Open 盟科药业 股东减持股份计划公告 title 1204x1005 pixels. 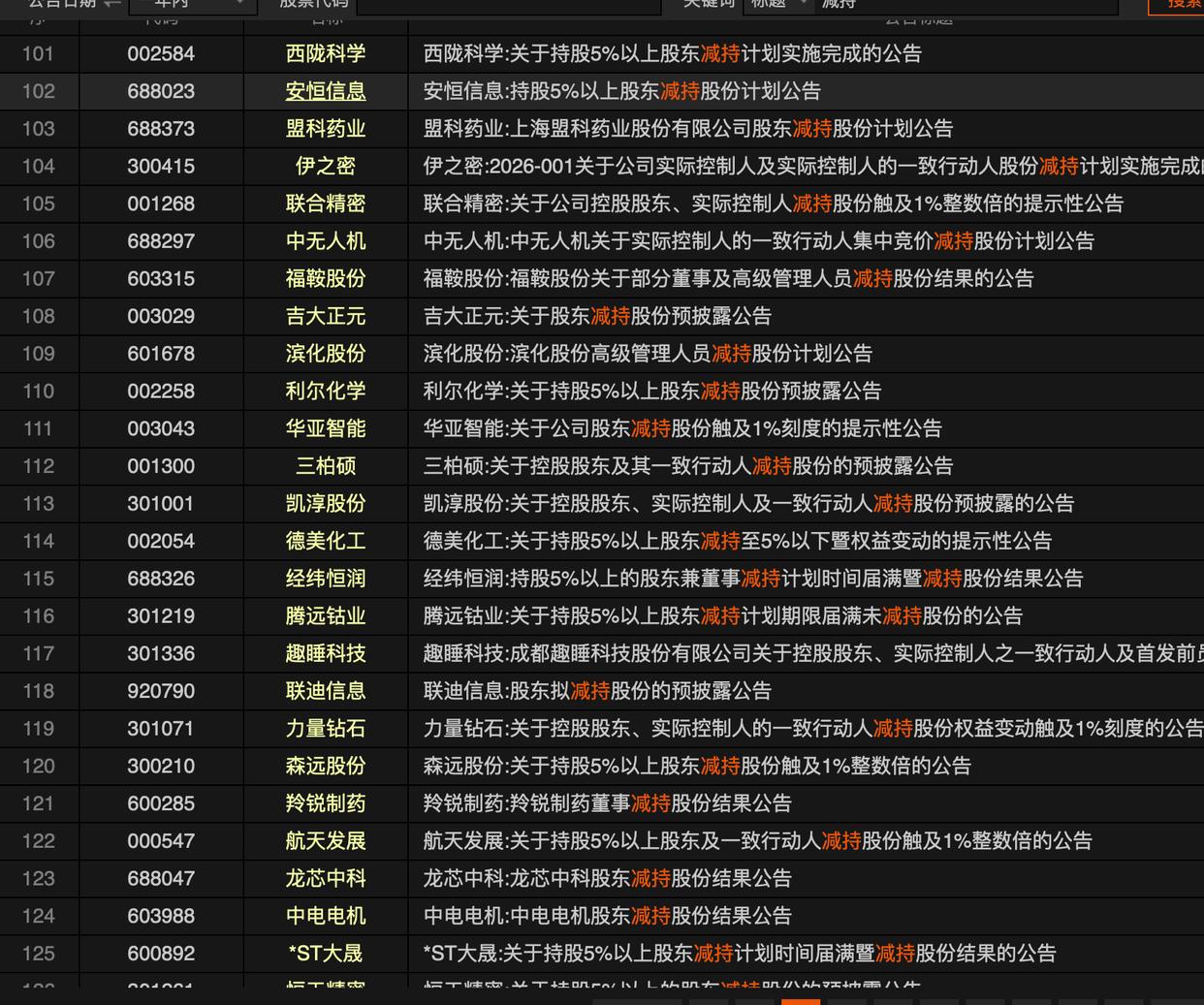click(x=687, y=129)
